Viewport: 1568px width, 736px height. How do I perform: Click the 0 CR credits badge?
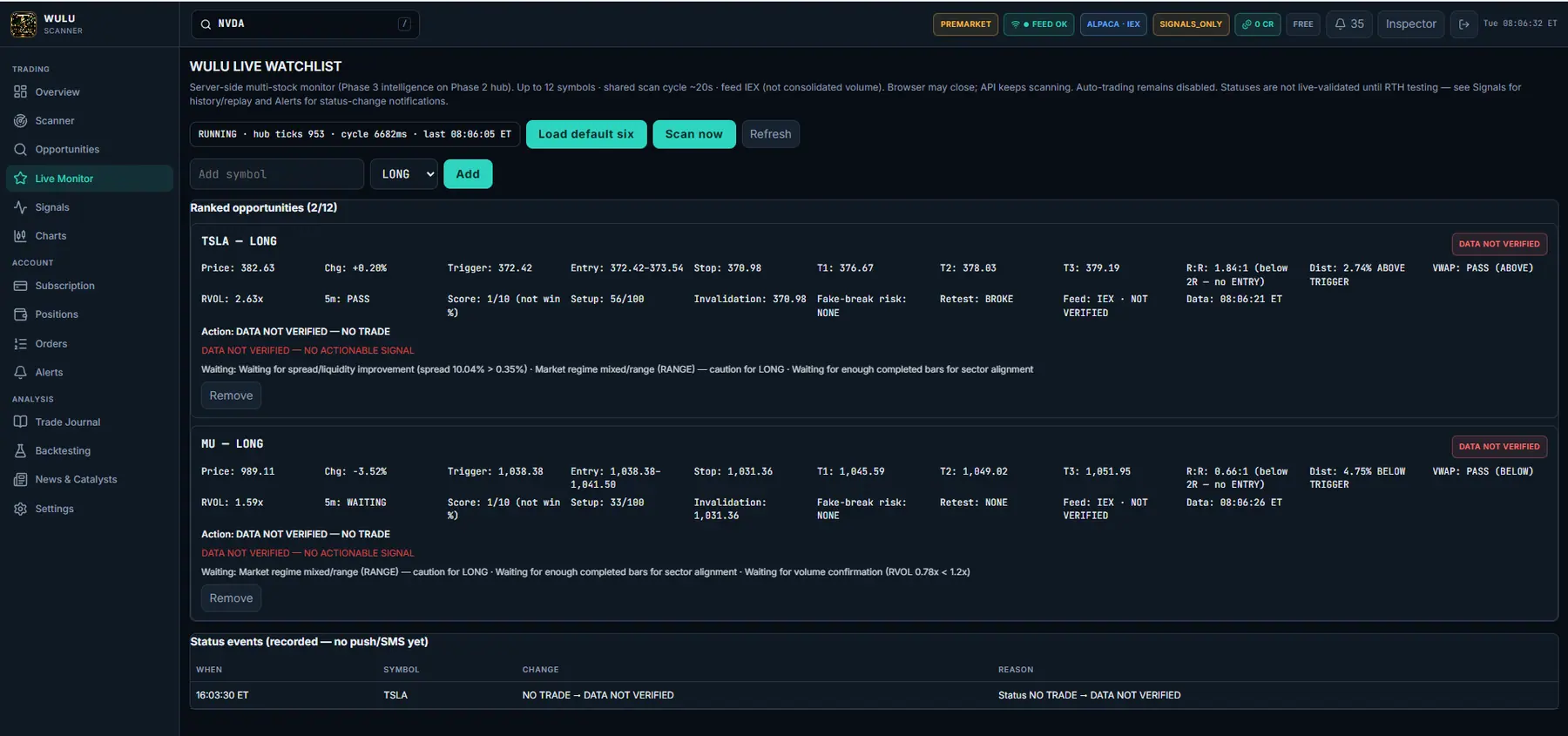(1258, 24)
